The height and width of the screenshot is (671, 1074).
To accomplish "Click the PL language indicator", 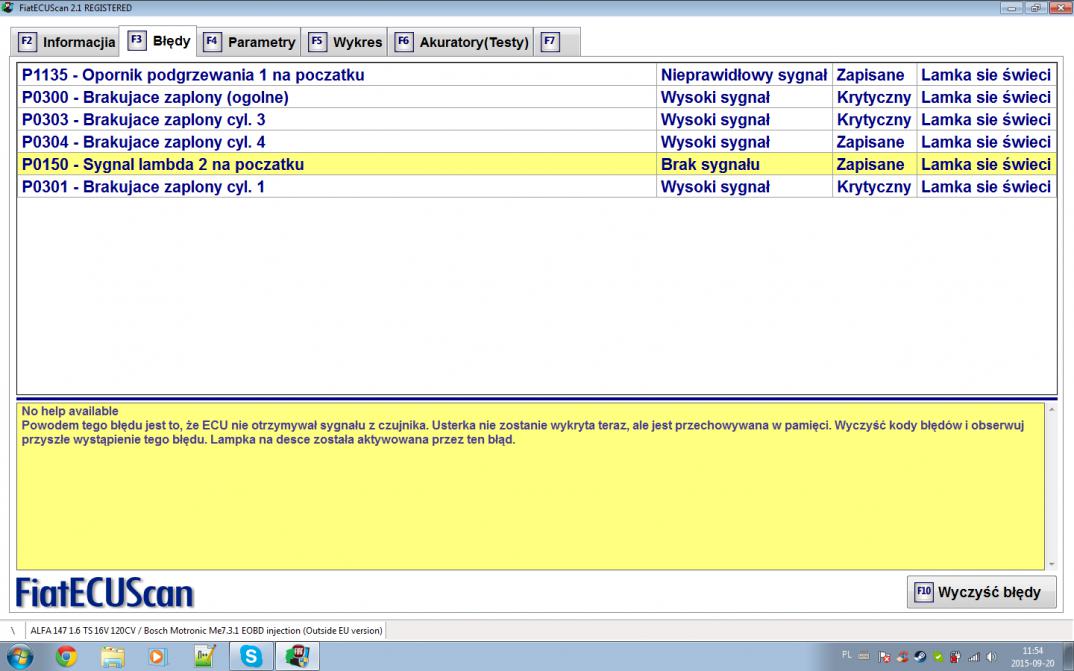I will coord(847,655).
